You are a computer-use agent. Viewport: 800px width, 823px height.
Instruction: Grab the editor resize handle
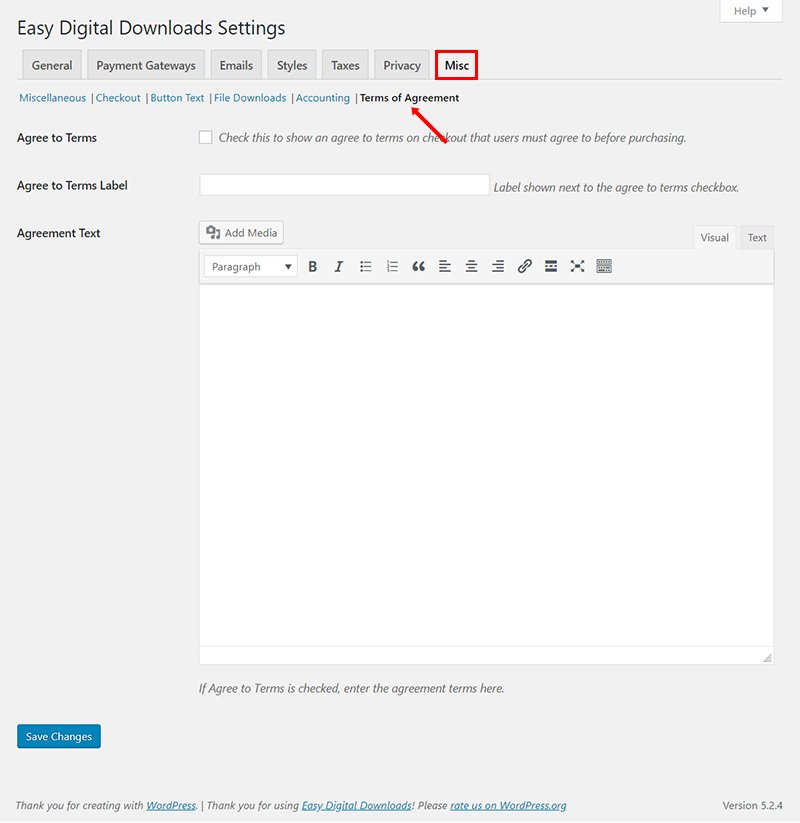coord(767,658)
